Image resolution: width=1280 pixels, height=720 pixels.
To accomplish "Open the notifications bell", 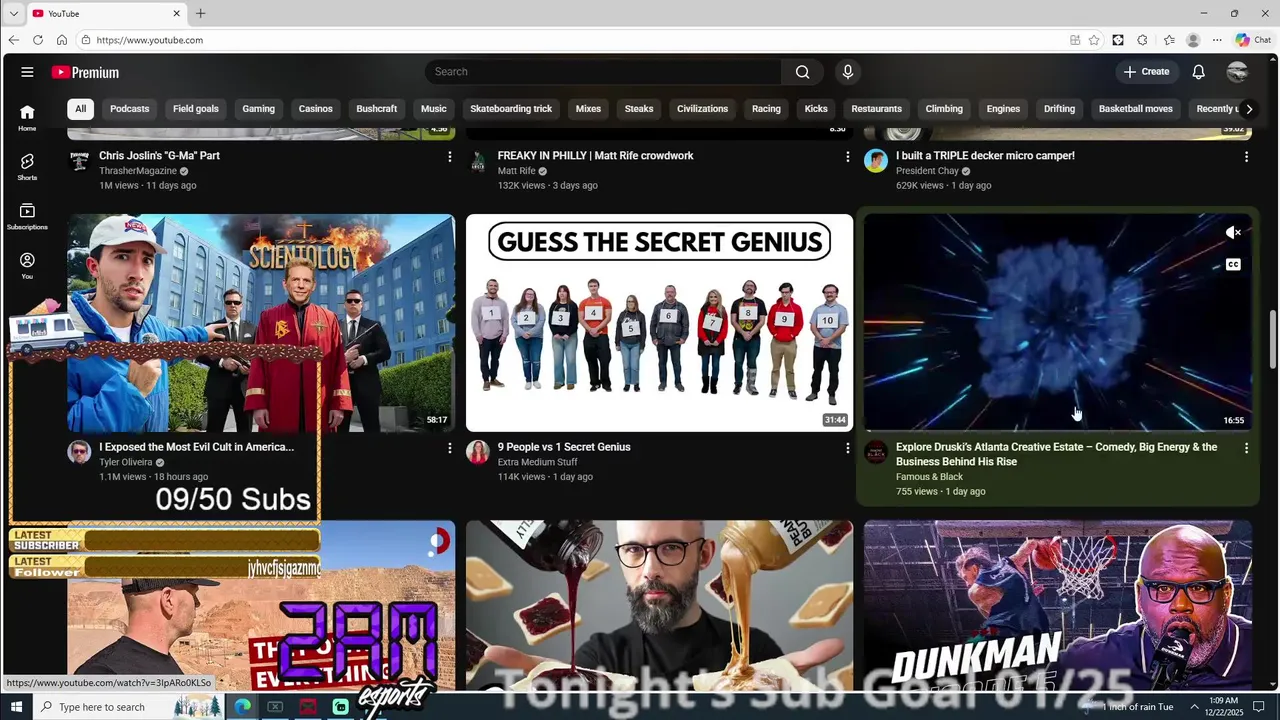I will pos(1198,72).
